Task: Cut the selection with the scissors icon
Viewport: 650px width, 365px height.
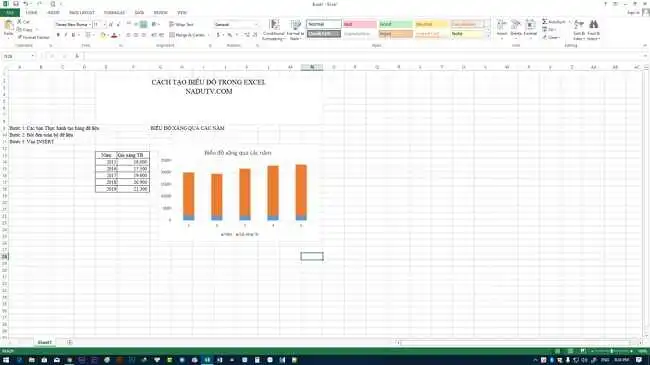Action: 19,22
